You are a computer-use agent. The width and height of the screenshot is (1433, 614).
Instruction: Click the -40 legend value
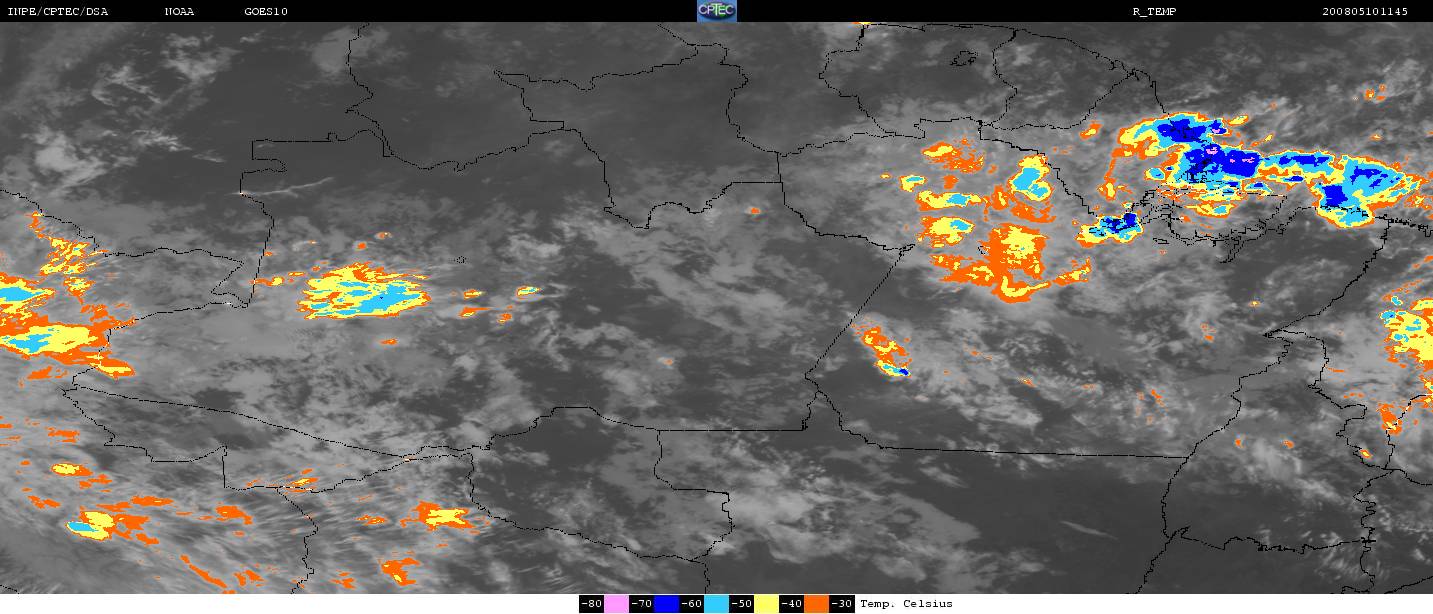(792, 604)
